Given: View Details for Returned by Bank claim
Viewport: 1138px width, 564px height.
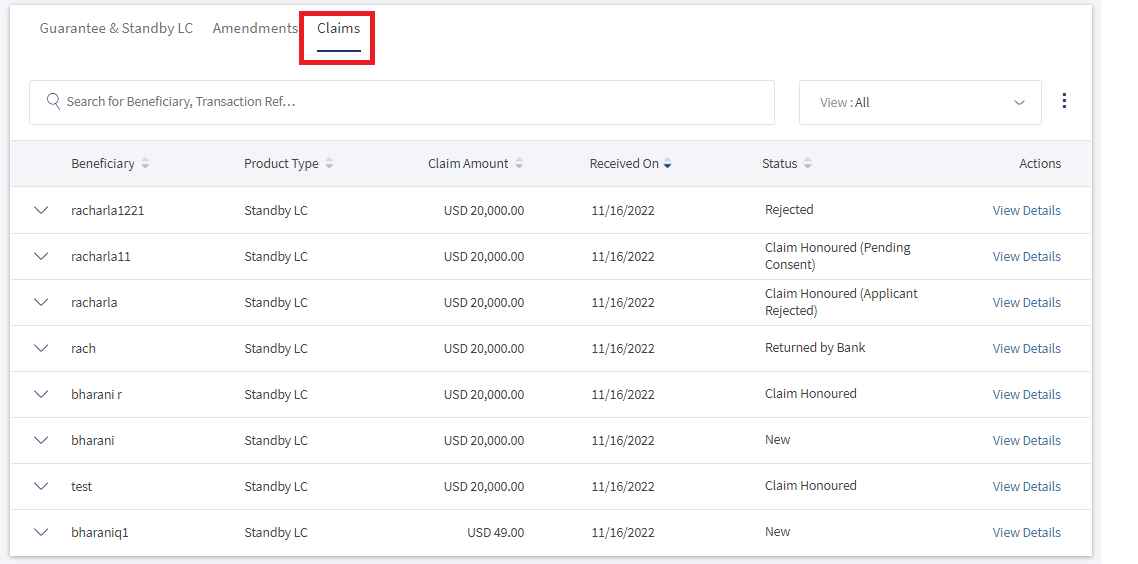Looking at the screenshot, I should click(1026, 348).
